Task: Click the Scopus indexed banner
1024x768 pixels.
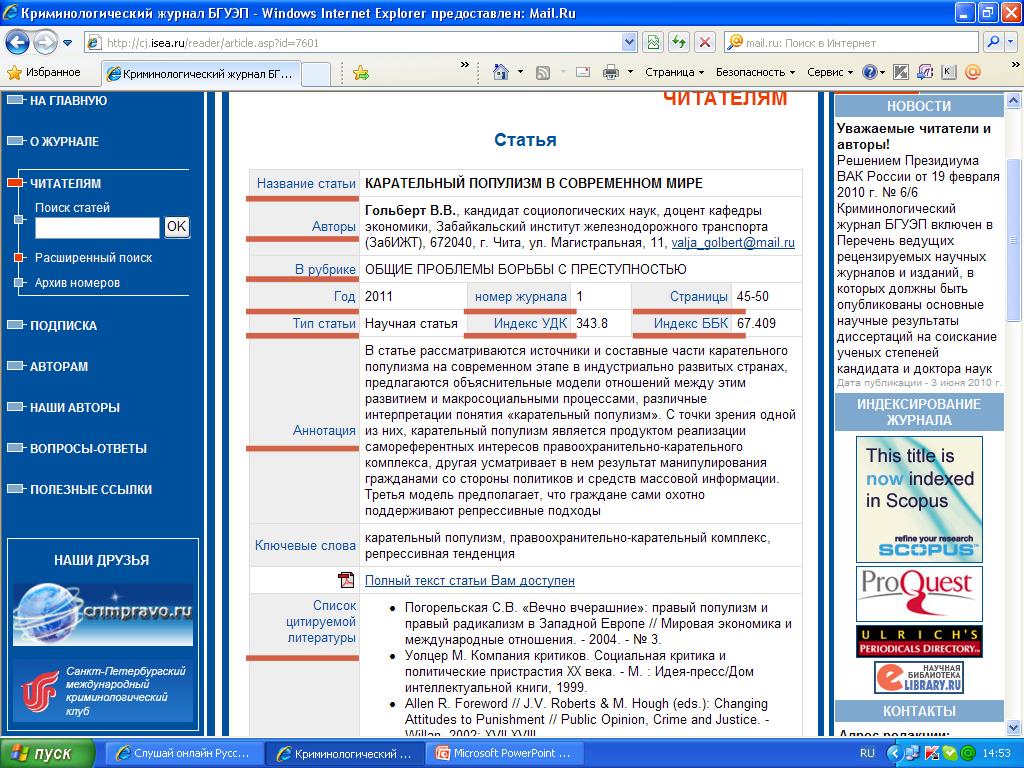Action: pos(919,500)
